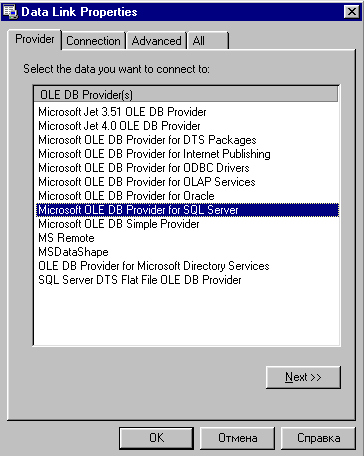Switch to the All tab
This screenshot has height=456, width=364.
click(x=208, y=41)
